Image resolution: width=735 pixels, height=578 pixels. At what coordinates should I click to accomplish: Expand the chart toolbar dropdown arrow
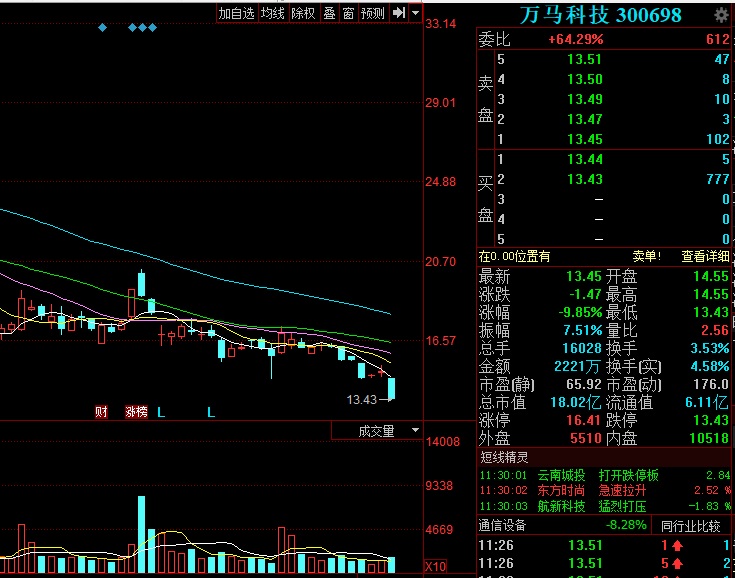pyautogui.click(x=414, y=13)
